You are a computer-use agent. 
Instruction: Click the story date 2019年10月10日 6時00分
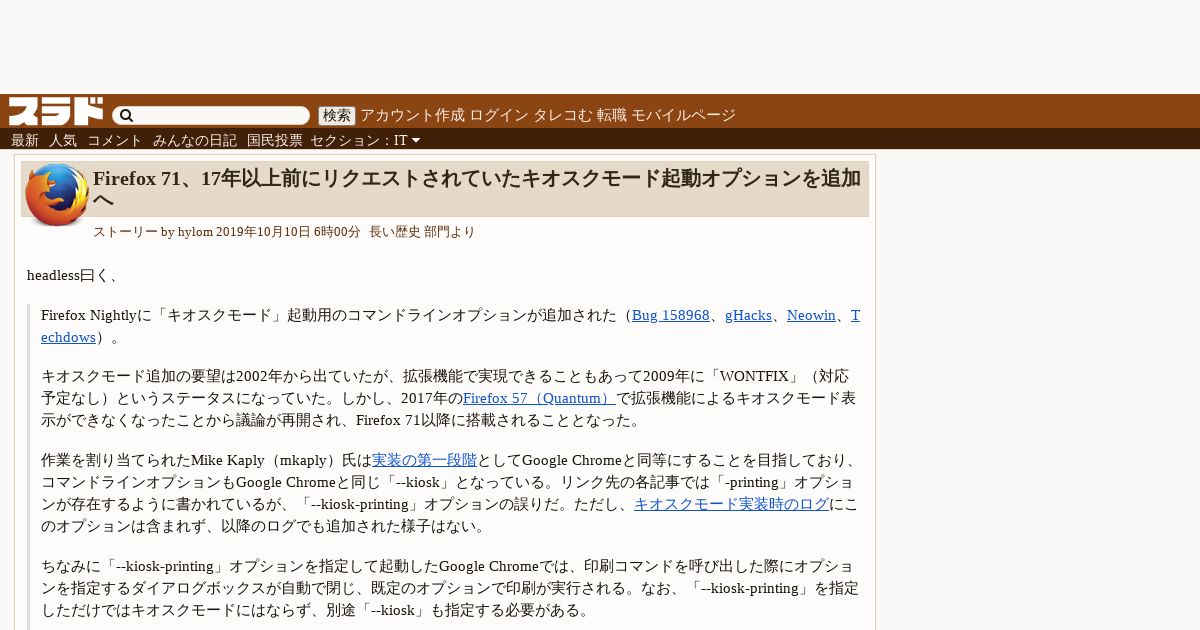pyautogui.click(x=288, y=232)
